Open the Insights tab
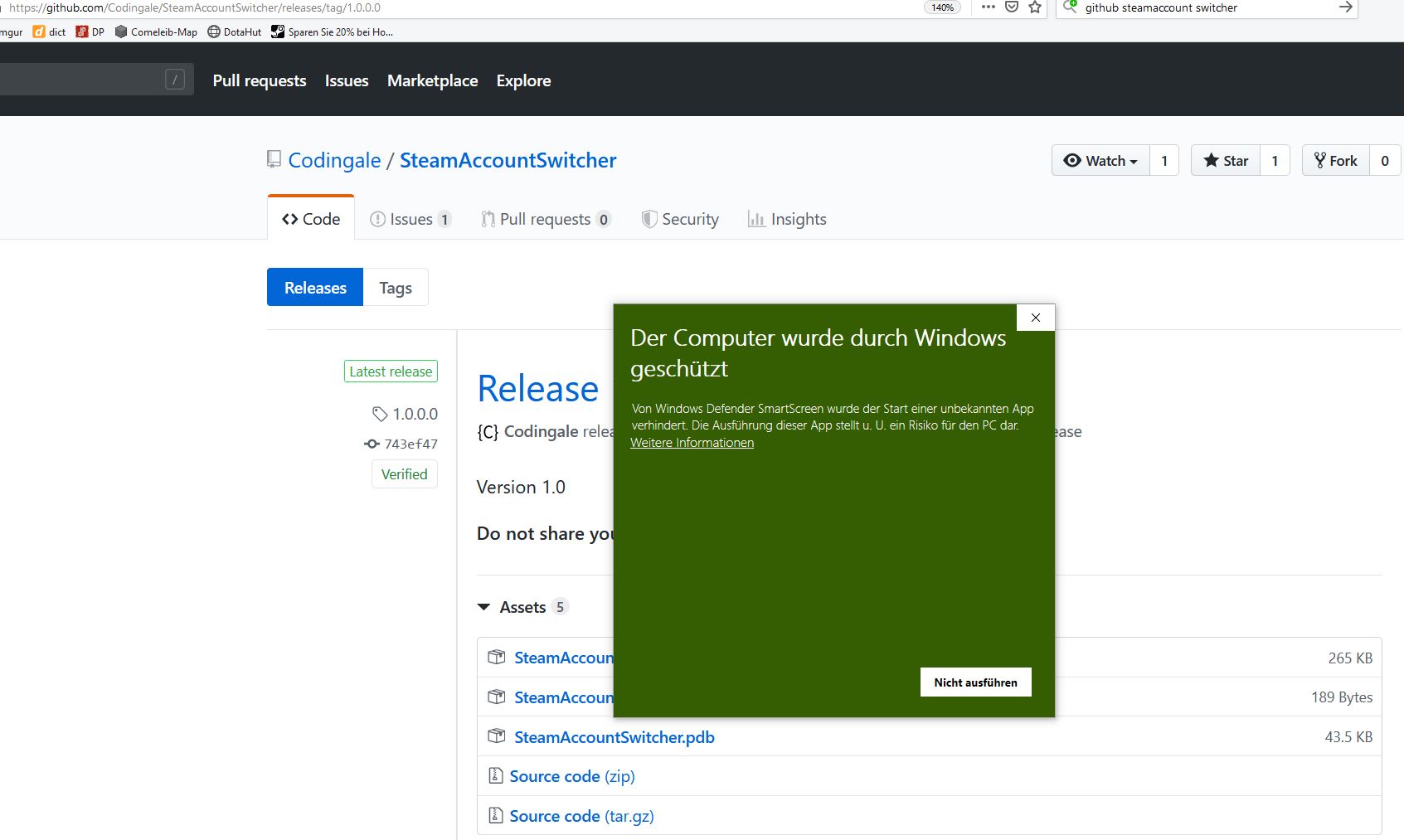The width and height of the screenshot is (1404, 840). pos(787,219)
